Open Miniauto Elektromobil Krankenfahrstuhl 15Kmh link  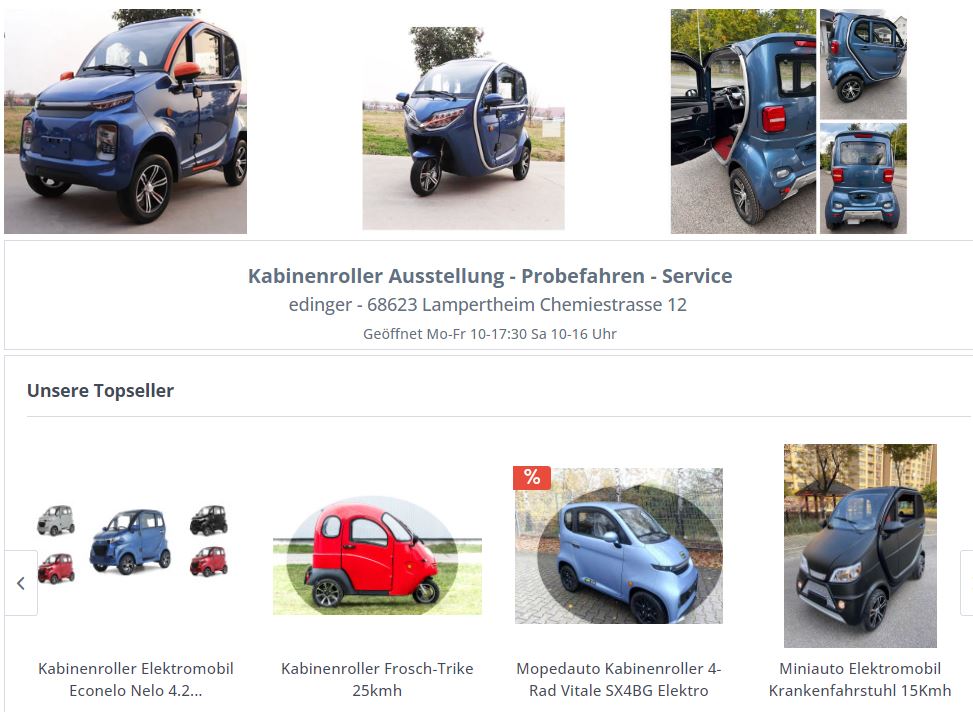pyautogui.click(x=860, y=679)
